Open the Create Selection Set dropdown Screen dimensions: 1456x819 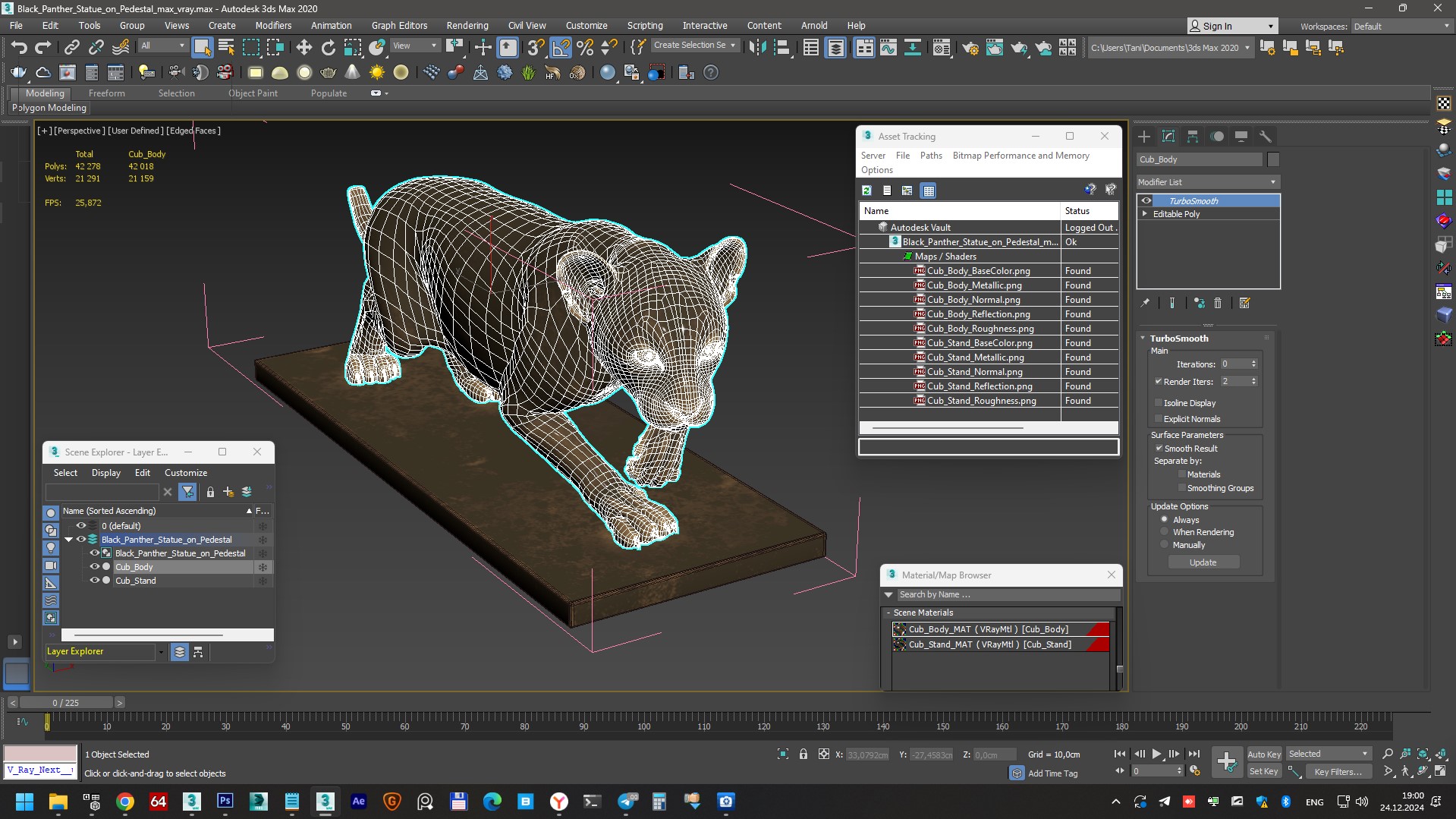(x=695, y=46)
